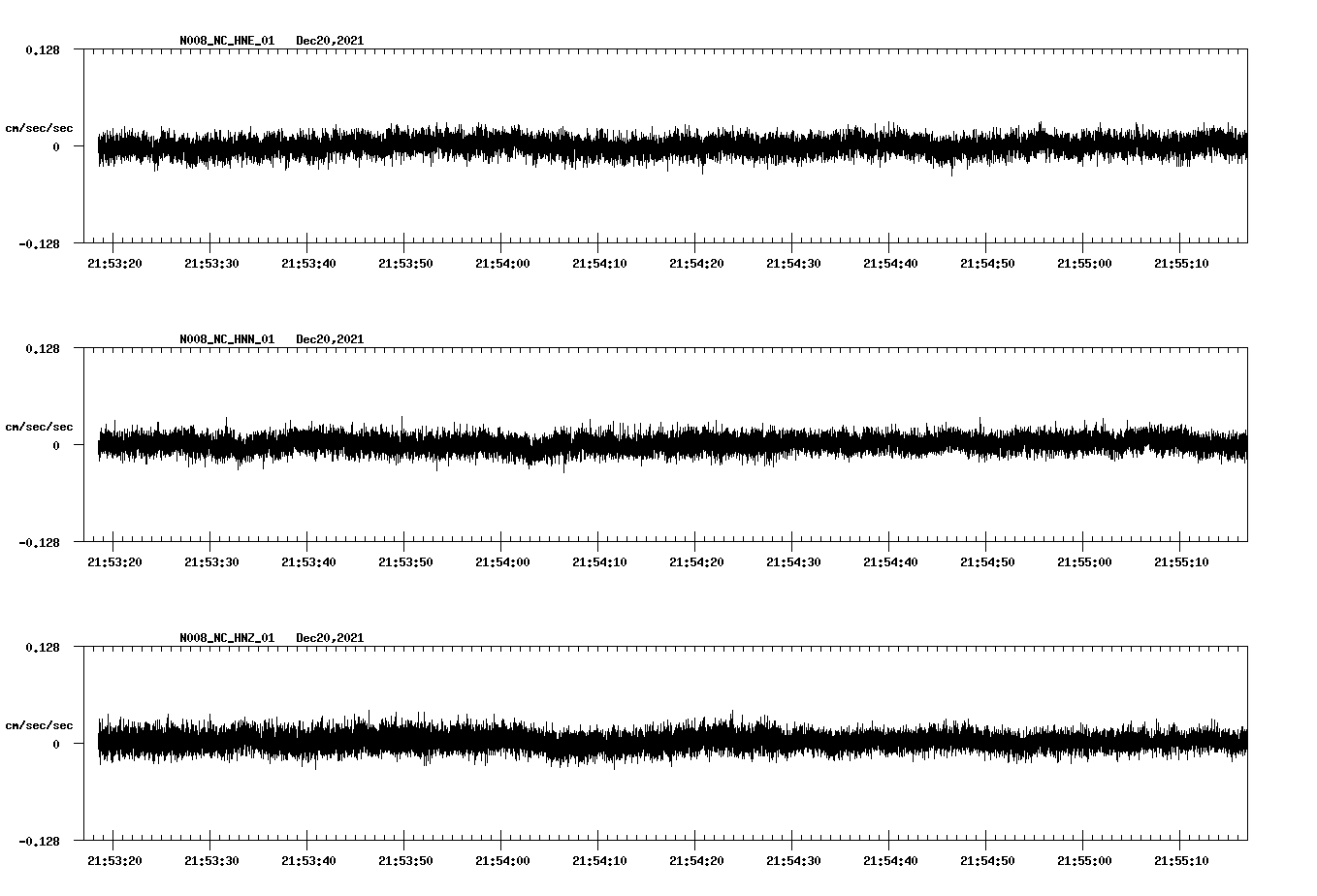1317x896 pixels.
Task: Pick the 21:55:00 time label on HNN plot
Action: click(x=1084, y=561)
